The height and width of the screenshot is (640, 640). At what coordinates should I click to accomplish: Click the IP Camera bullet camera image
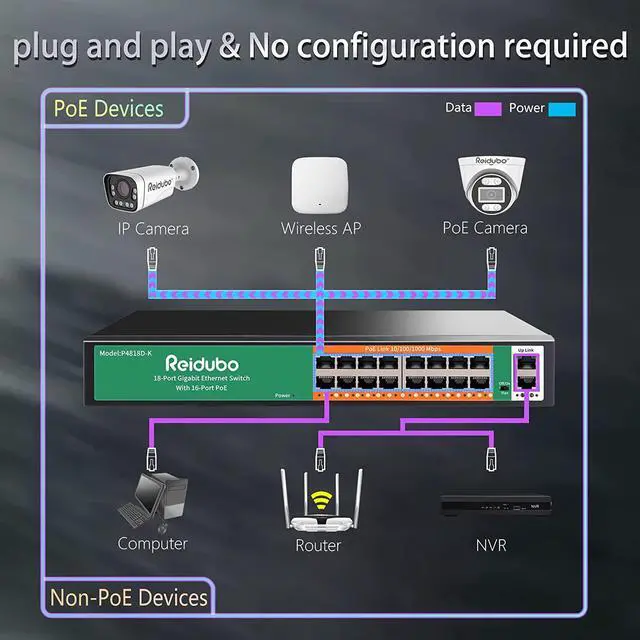(x=151, y=184)
